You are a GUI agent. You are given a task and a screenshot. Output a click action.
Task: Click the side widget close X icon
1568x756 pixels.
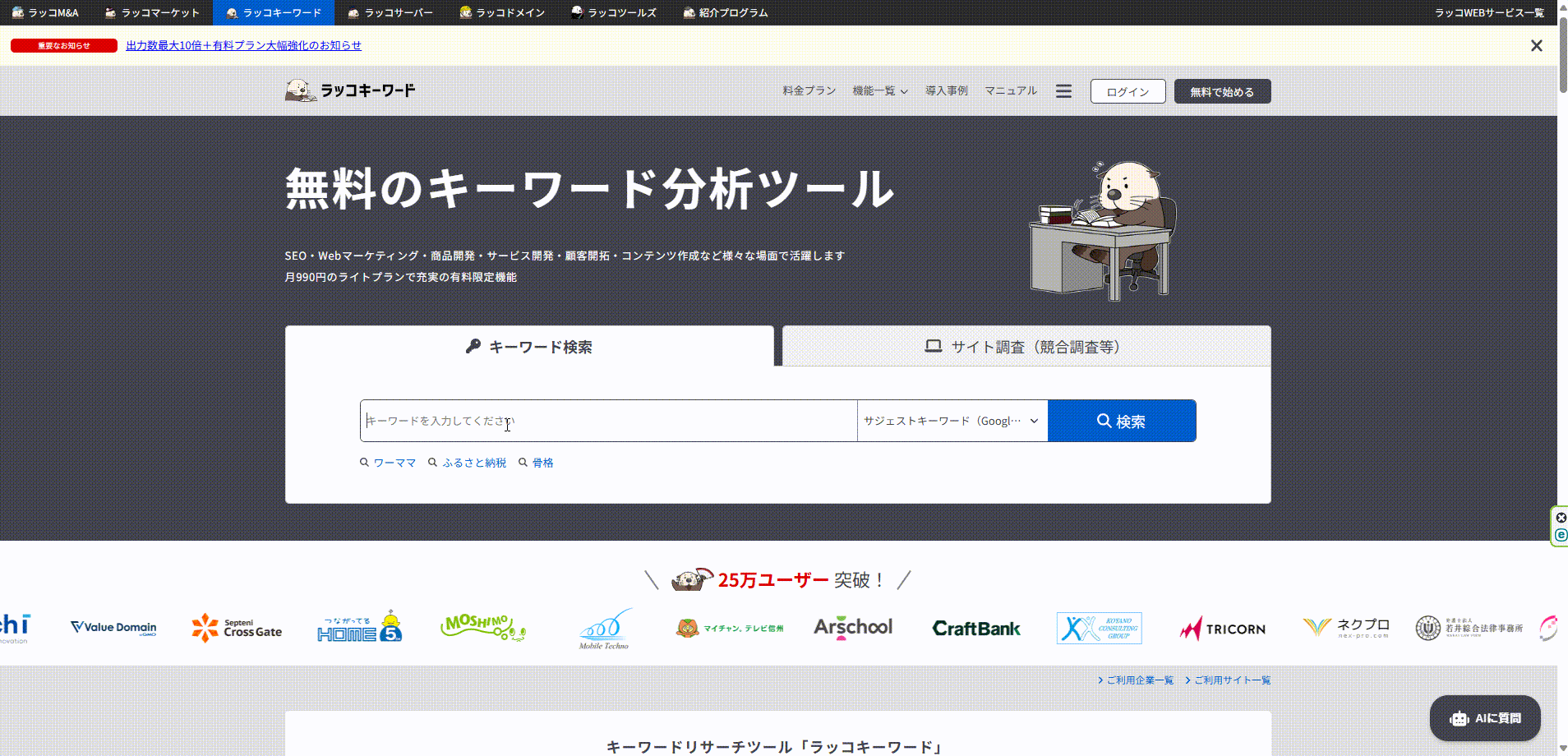click(1561, 518)
